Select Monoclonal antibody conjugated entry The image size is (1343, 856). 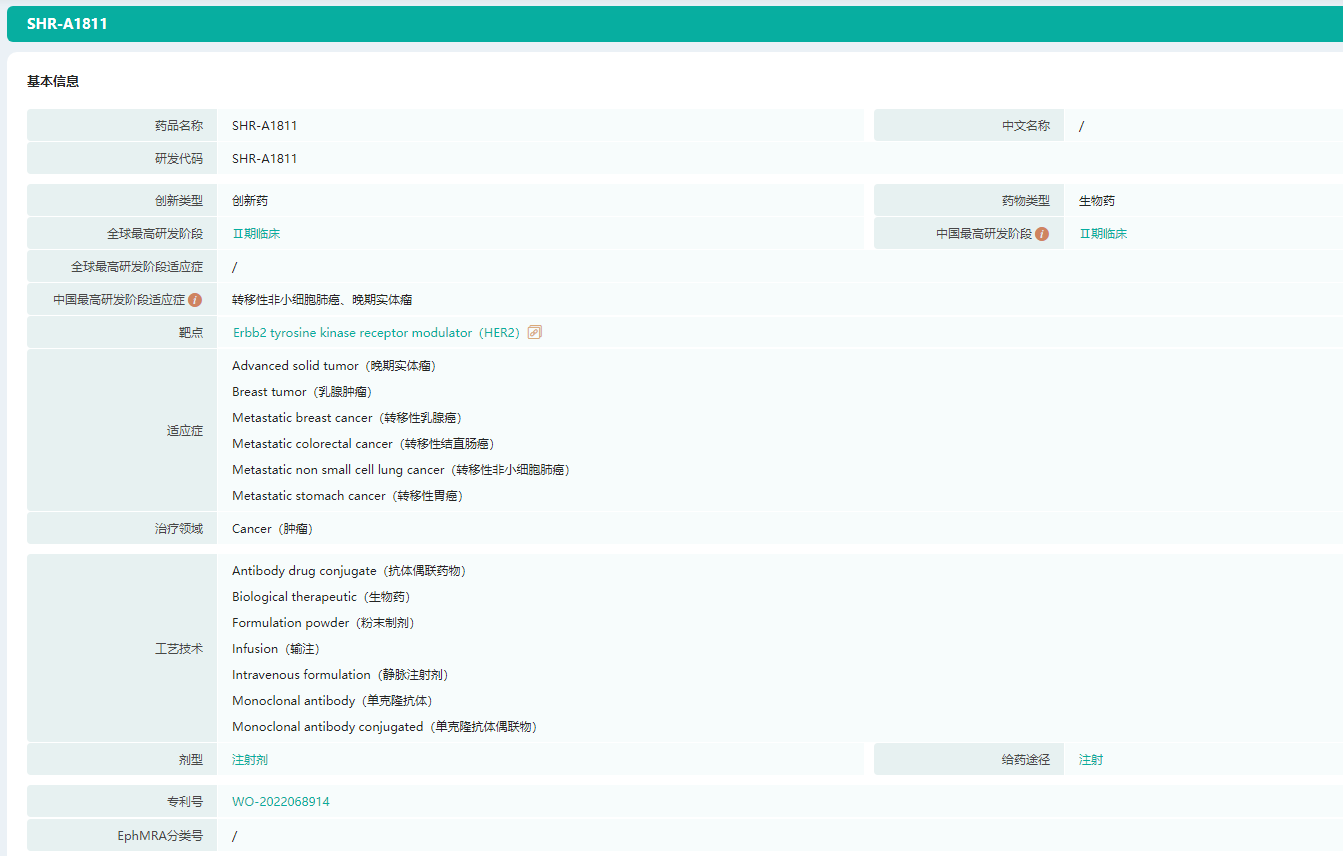[385, 727]
